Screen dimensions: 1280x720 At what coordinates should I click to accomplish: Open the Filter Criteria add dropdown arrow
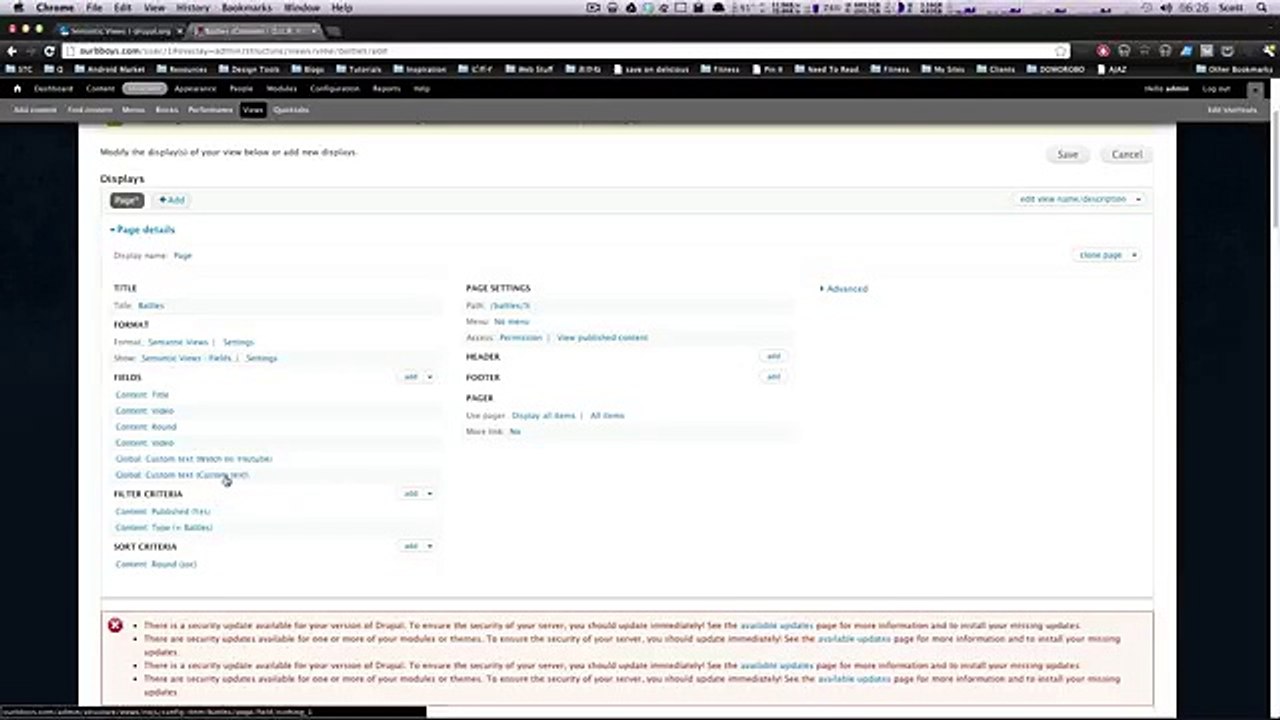point(430,493)
